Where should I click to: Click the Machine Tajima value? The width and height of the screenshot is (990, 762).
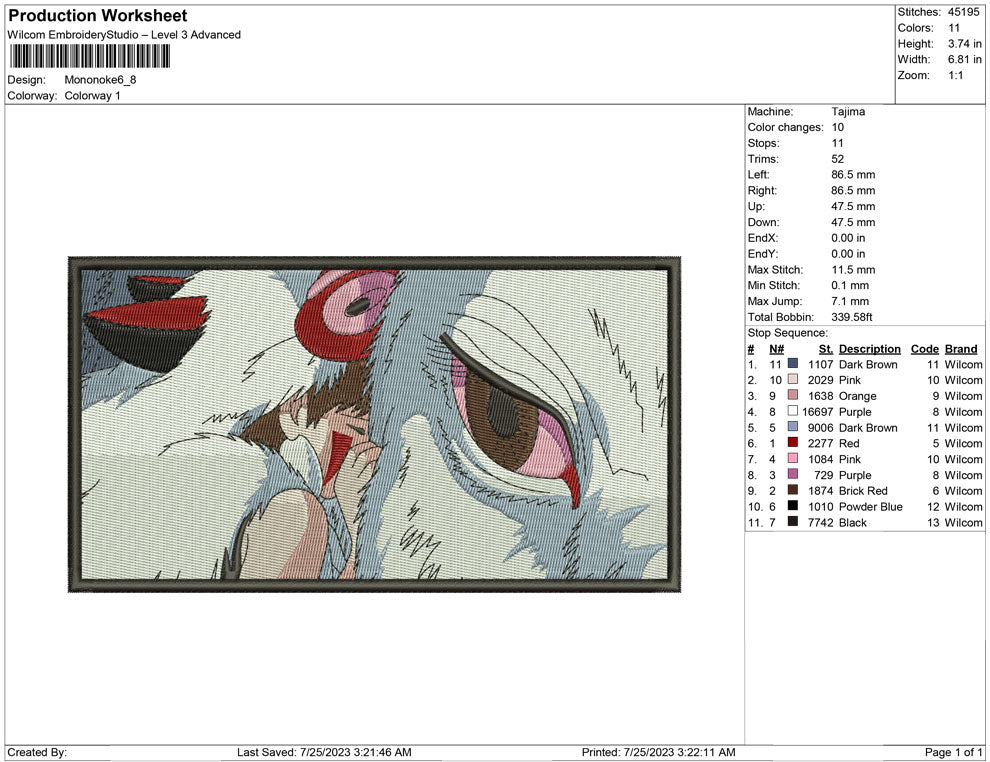pyautogui.click(x=847, y=111)
